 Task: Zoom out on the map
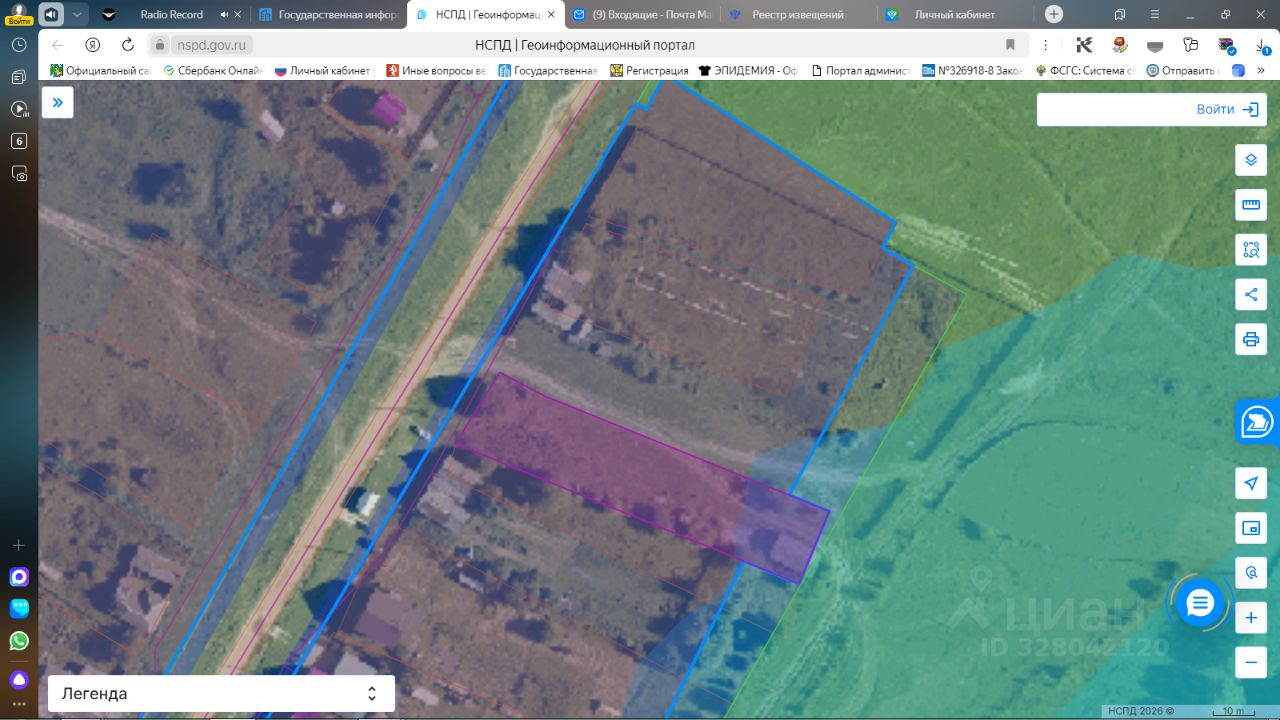tap(1251, 662)
